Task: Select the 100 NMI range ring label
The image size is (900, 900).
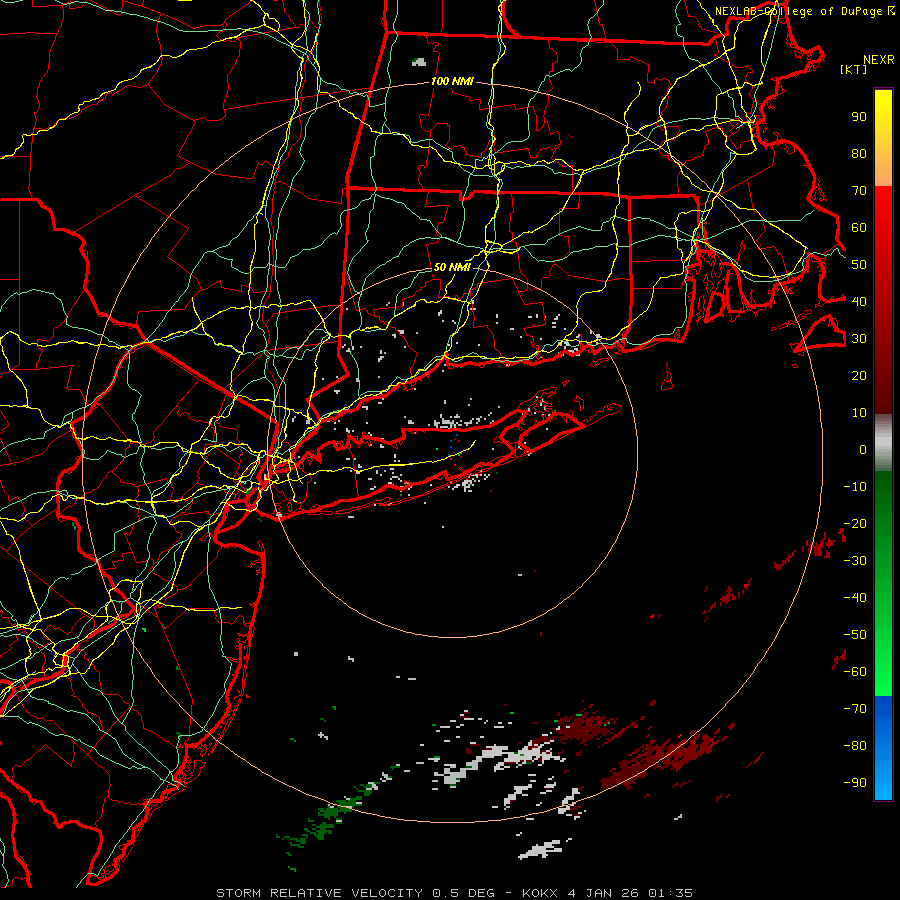Action: tap(452, 82)
